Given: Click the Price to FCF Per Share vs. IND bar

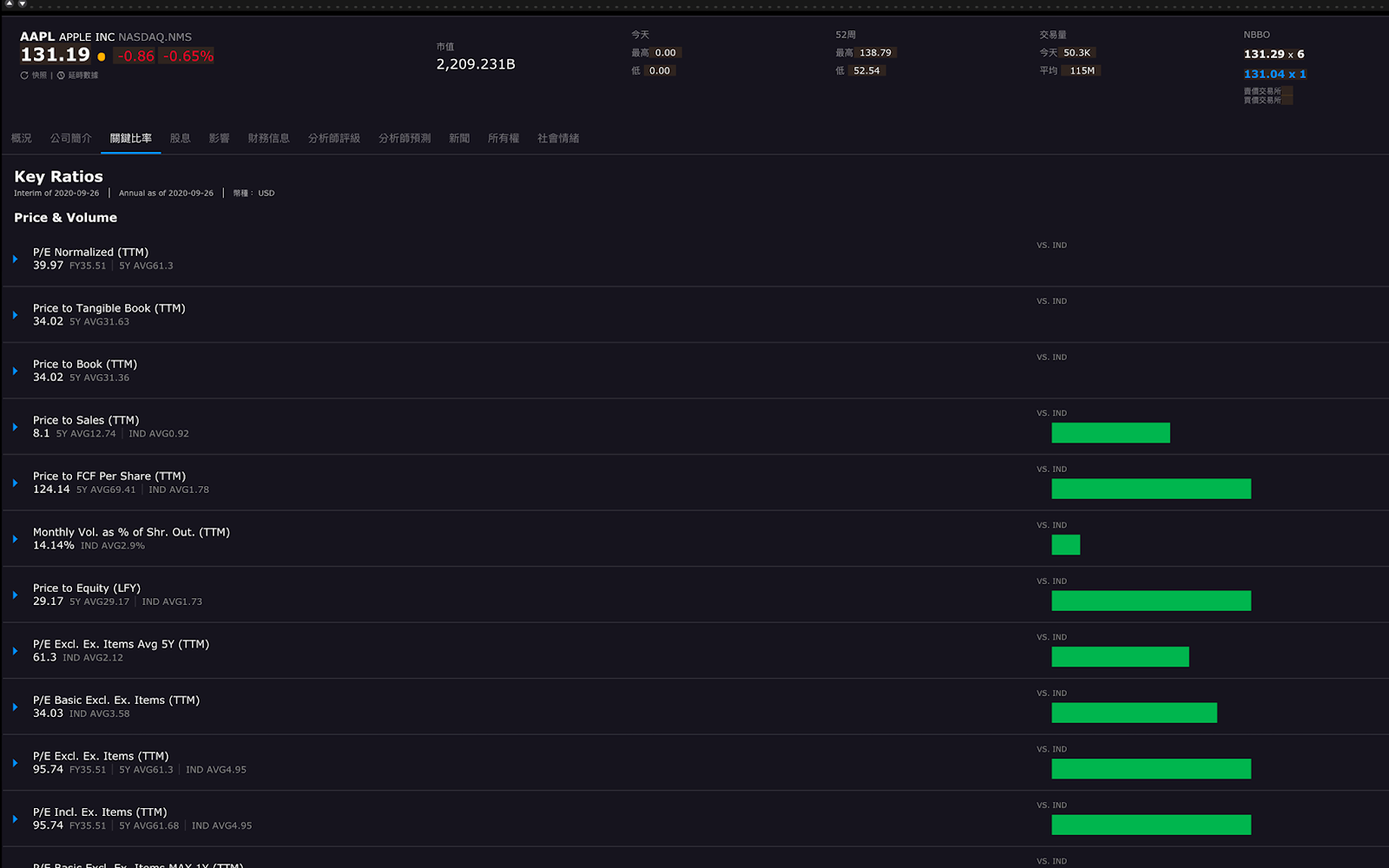Looking at the screenshot, I should tap(1151, 489).
